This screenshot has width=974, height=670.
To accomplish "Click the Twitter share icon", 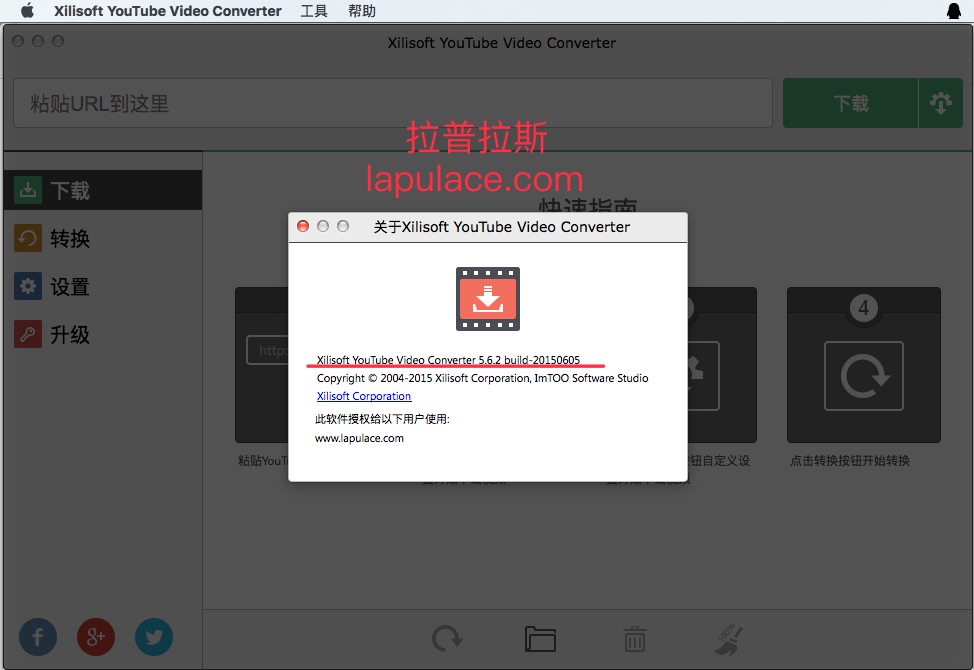I will pos(154,636).
